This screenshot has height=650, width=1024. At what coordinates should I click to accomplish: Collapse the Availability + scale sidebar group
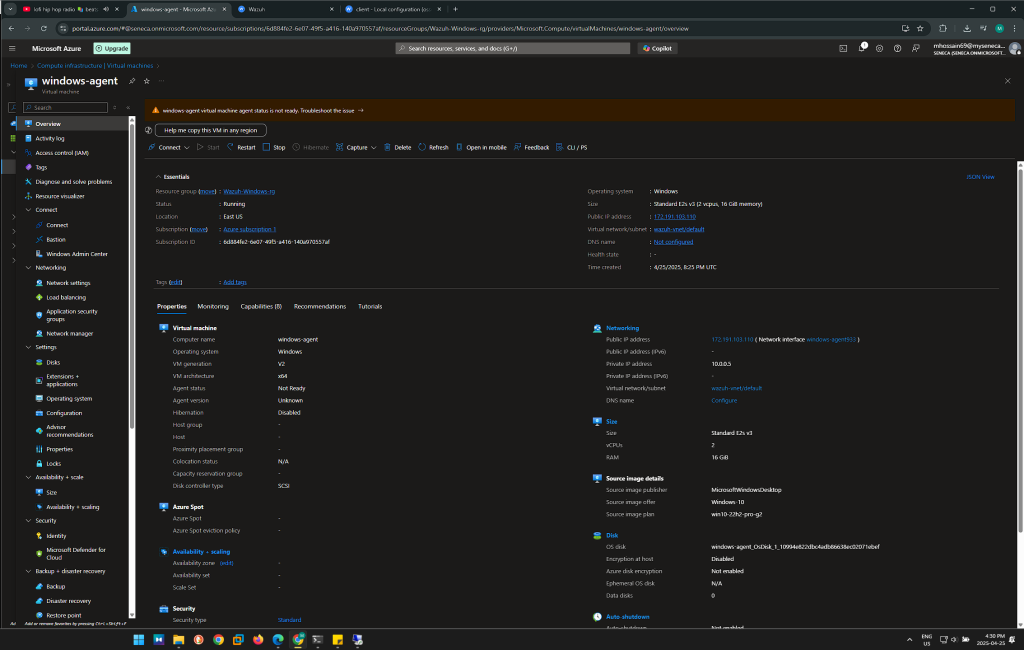click(28, 478)
